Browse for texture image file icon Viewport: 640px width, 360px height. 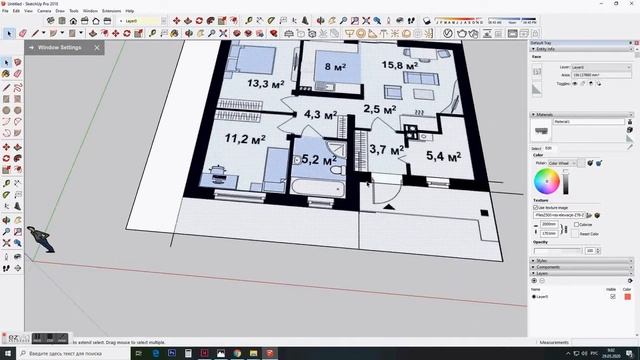pos(589,215)
